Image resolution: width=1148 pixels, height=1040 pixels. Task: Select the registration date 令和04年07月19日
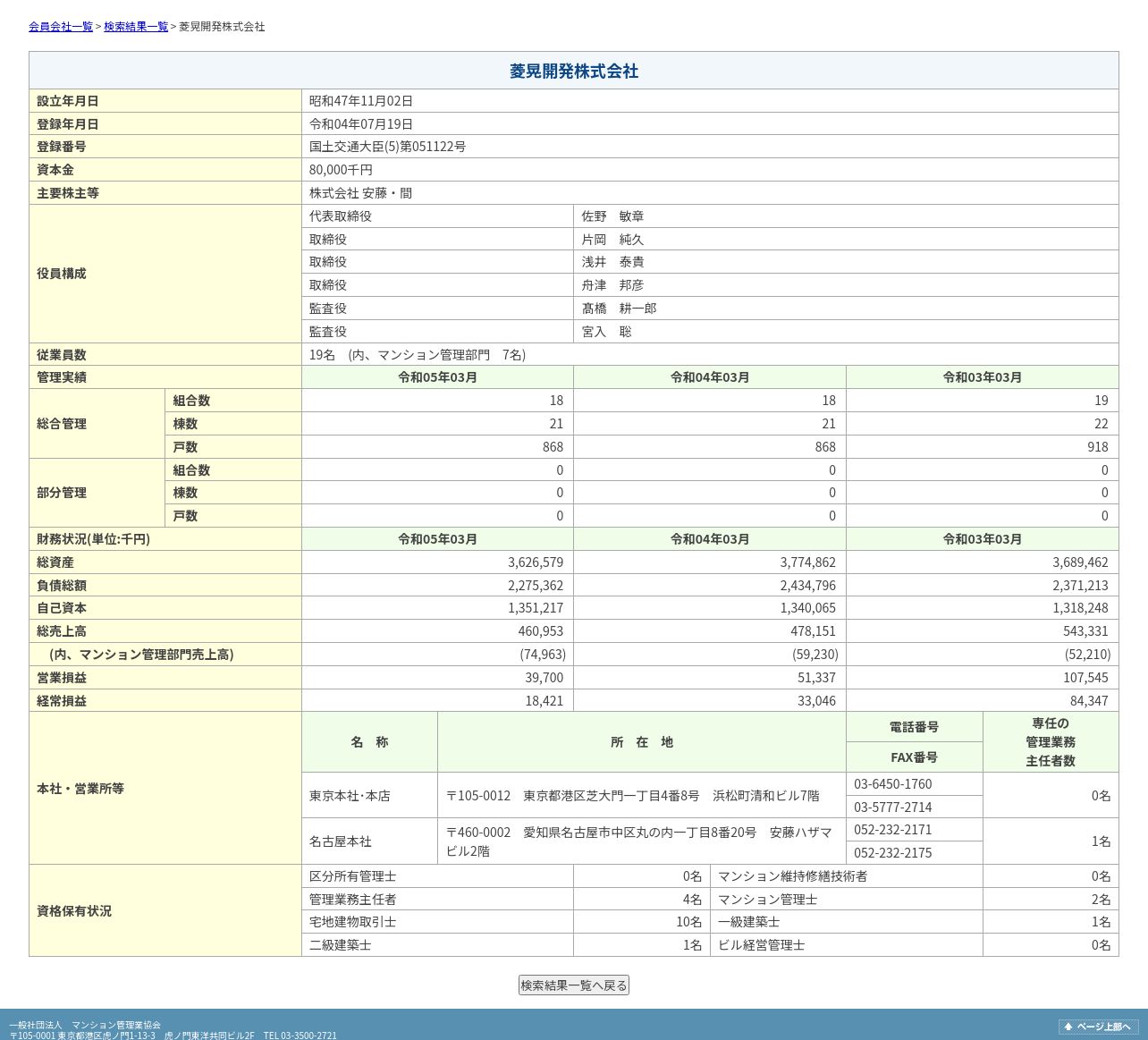coord(361,124)
